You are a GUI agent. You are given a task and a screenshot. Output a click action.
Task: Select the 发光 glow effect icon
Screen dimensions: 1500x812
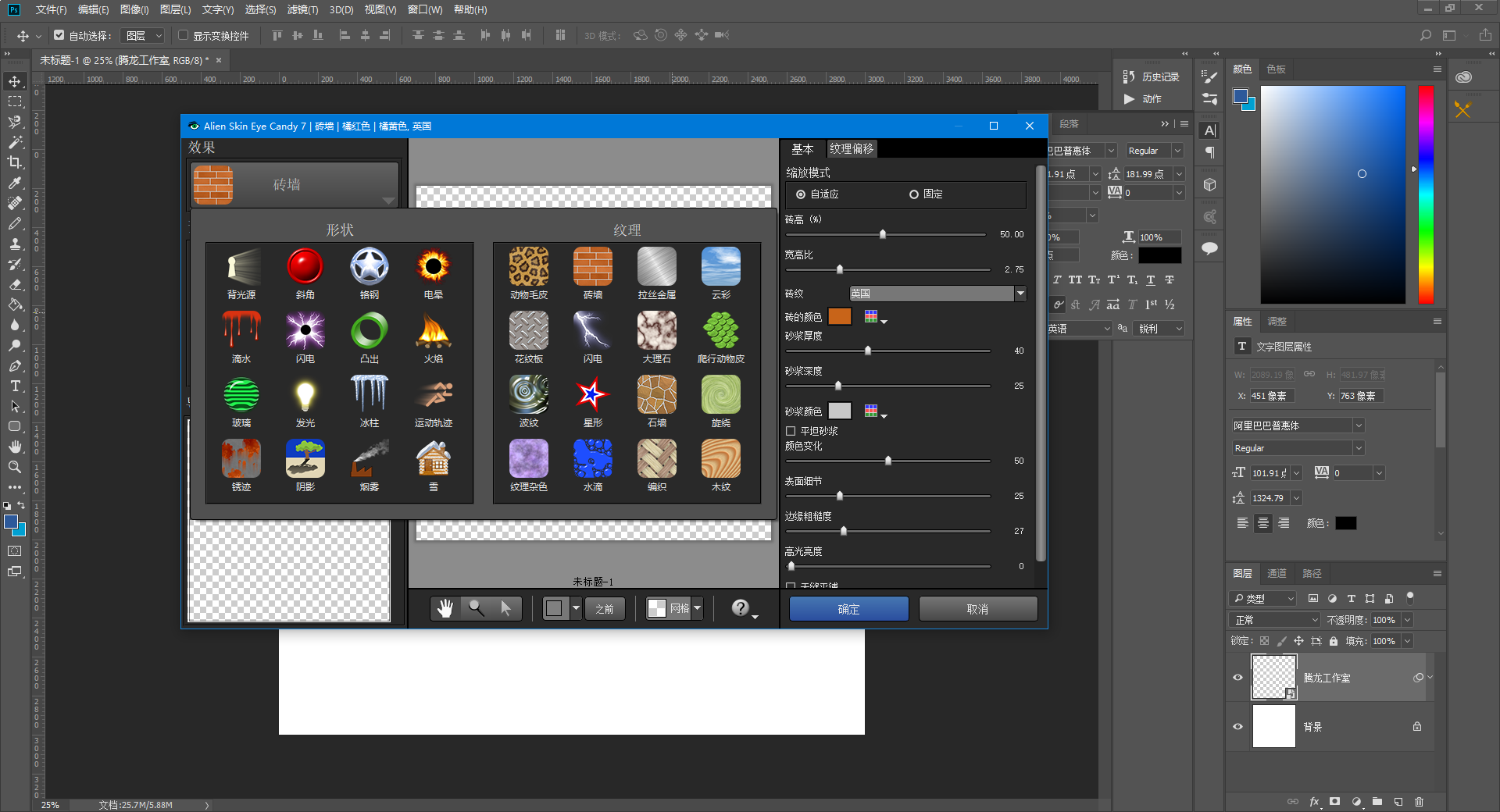pyautogui.click(x=305, y=395)
